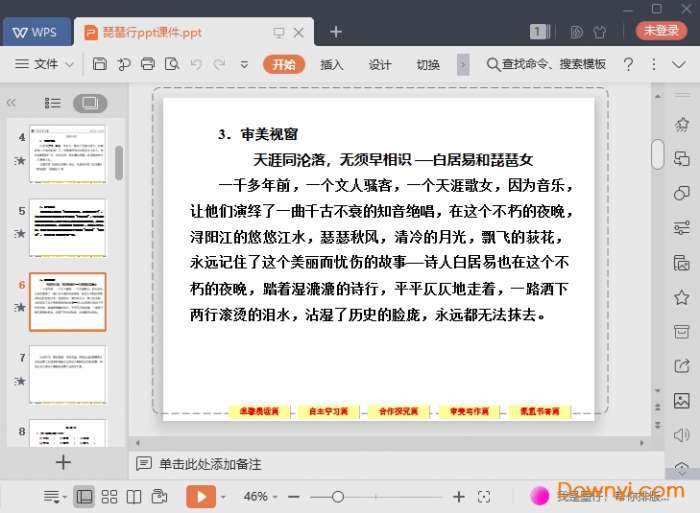Switch to Reading view
The height and width of the screenshot is (513, 700).
134,496
